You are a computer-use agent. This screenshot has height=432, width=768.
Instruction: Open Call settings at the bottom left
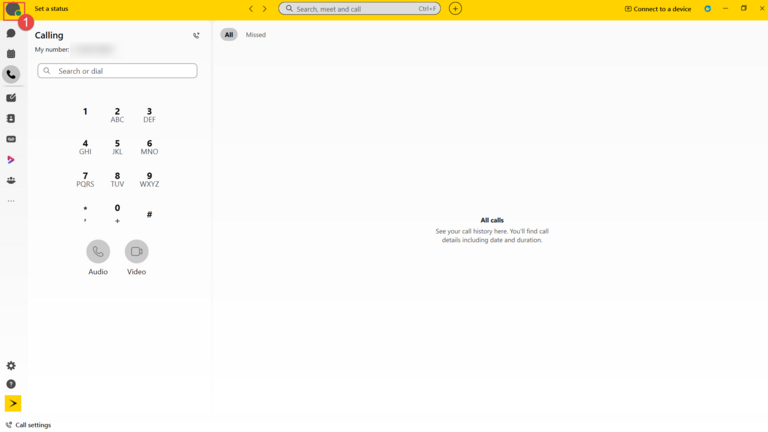coord(28,425)
